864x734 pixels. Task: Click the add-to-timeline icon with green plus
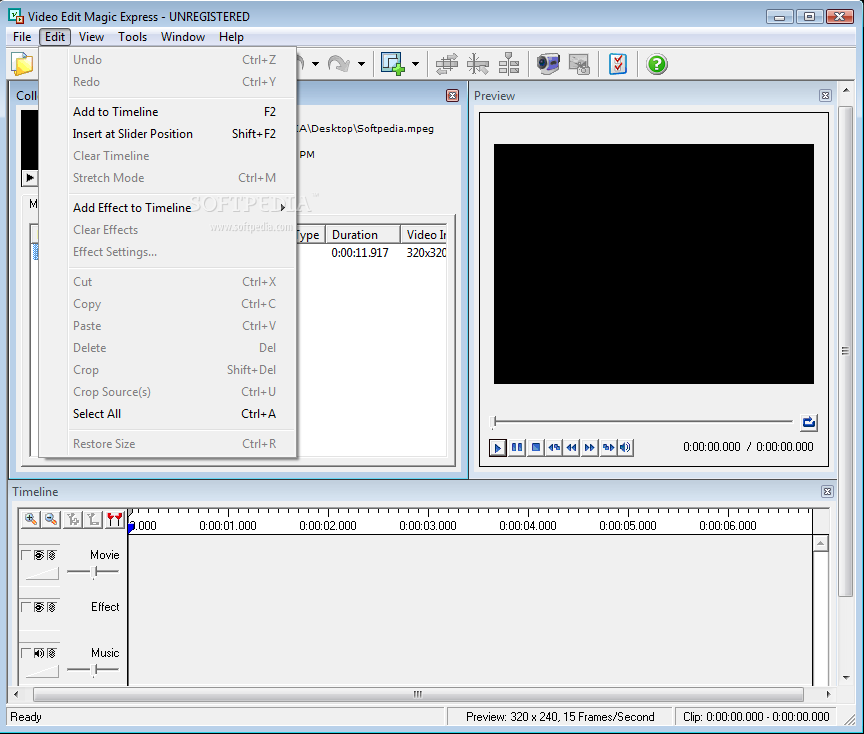click(393, 64)
